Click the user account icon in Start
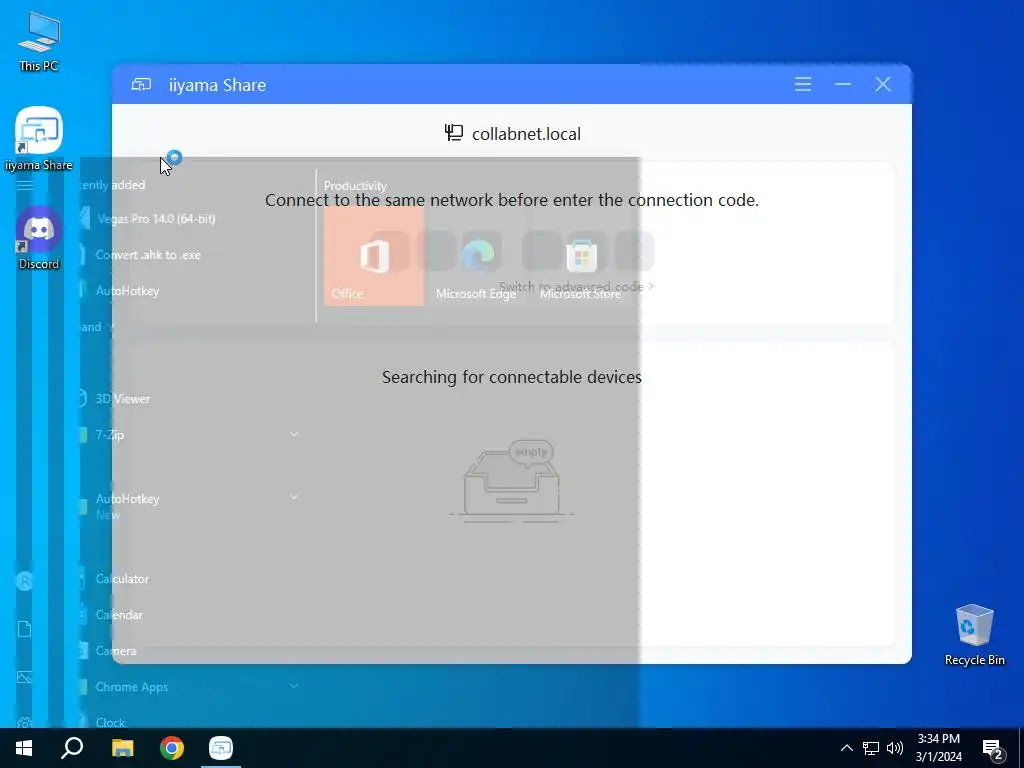The width and height of the screenshot is (1024, 768). [25, 581]
